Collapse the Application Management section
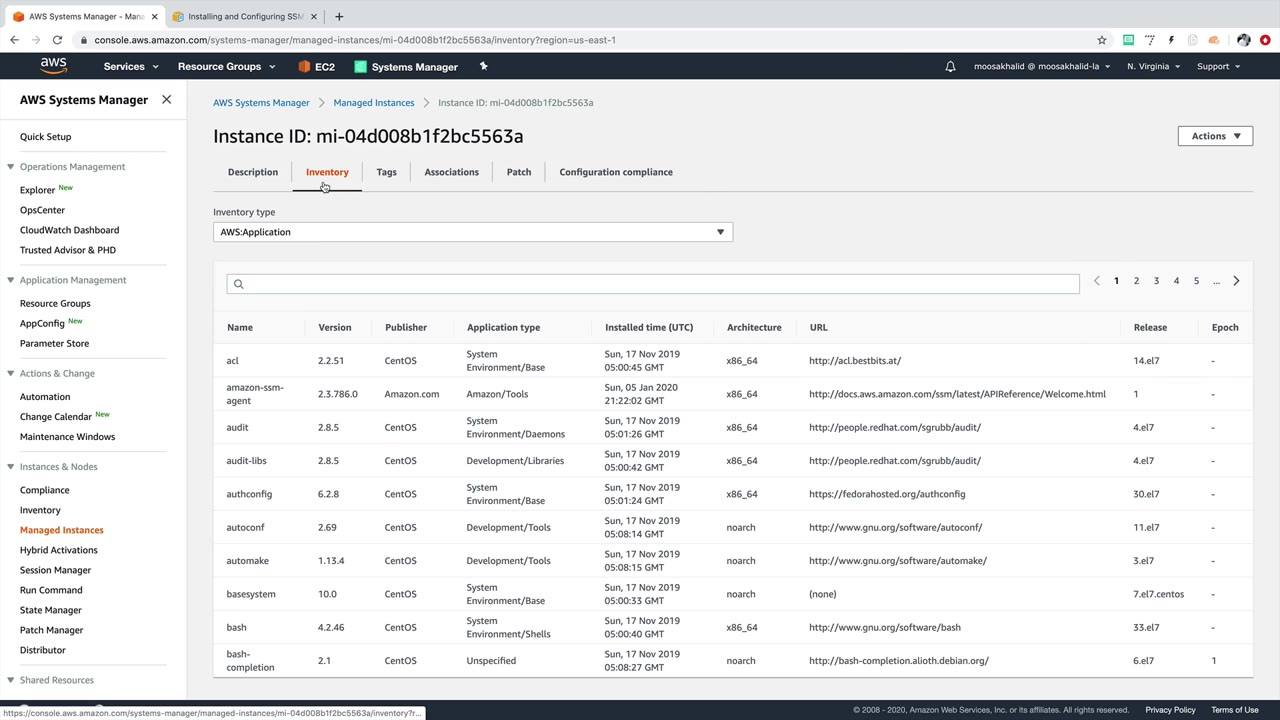This screenshot has width=1280, height=720. point(10,280)
